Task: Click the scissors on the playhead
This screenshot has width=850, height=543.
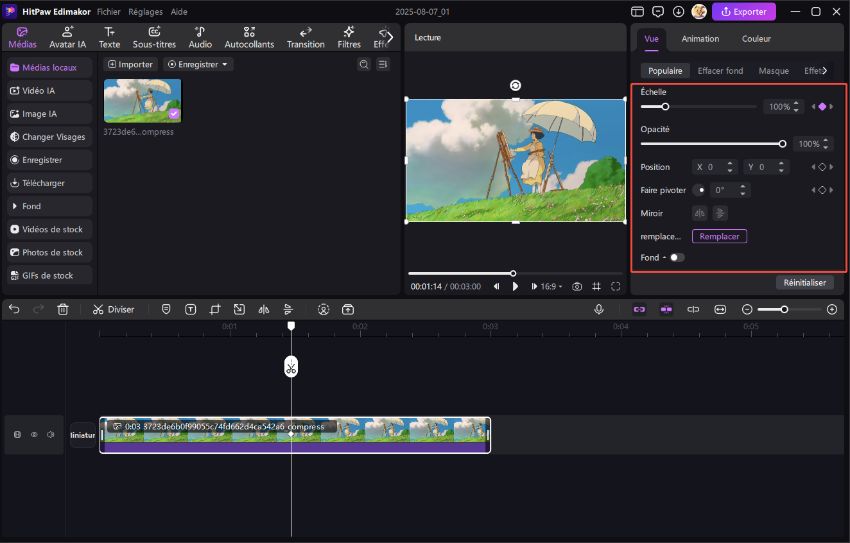Action: (291, 367)
